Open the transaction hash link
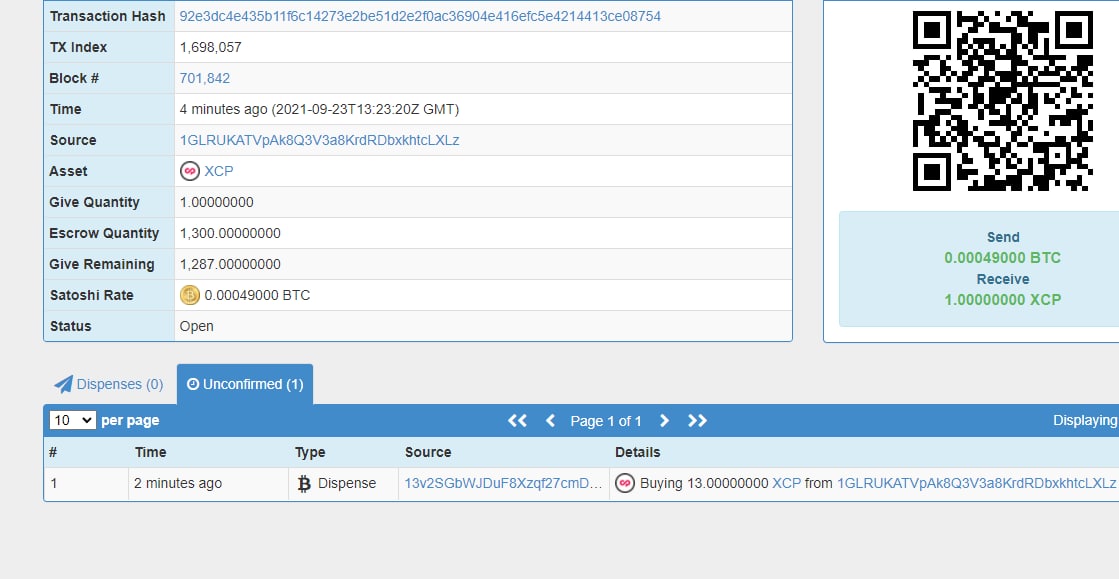 [420, 16]
